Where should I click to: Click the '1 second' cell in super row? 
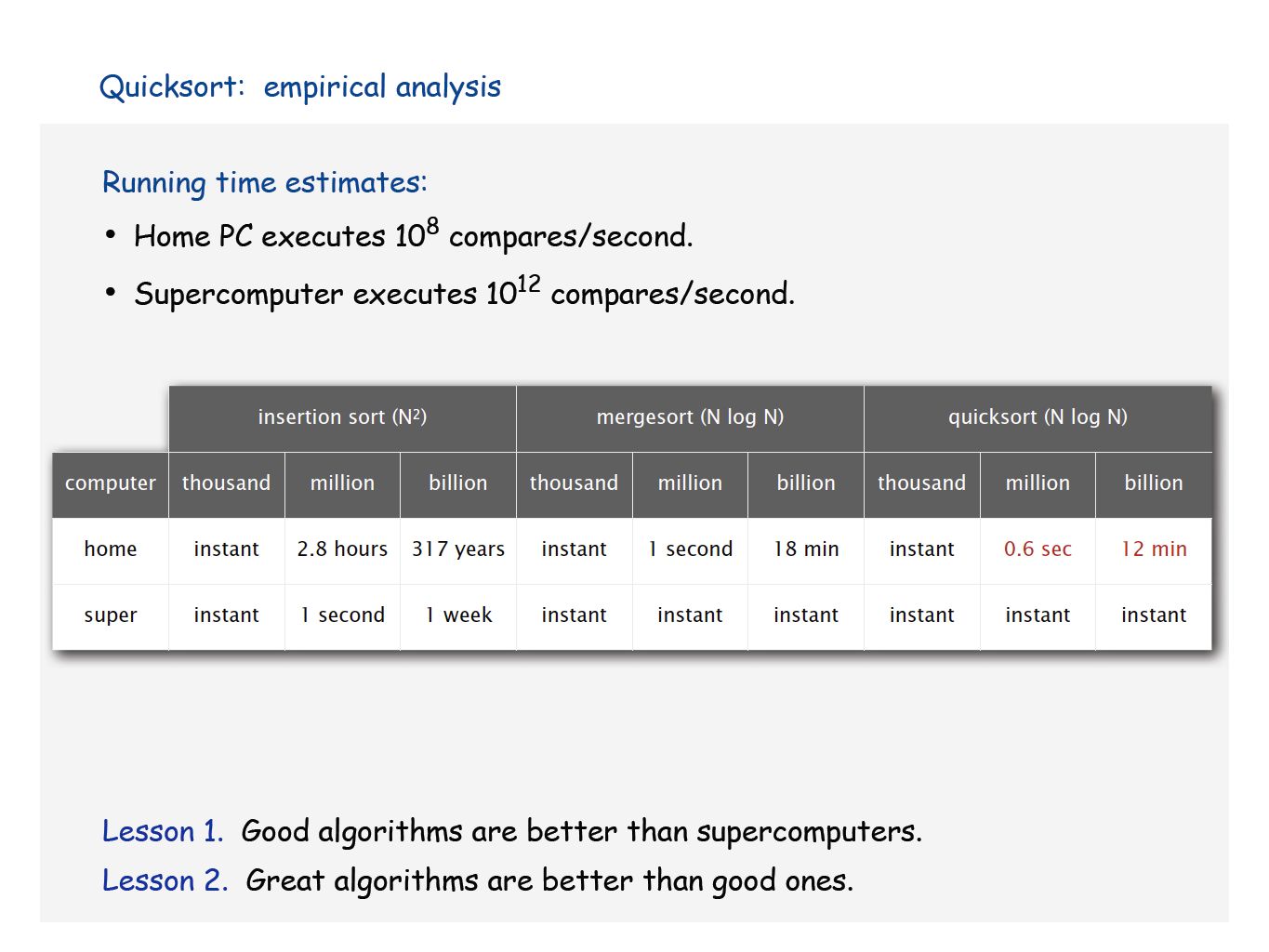tap(342, 615)
